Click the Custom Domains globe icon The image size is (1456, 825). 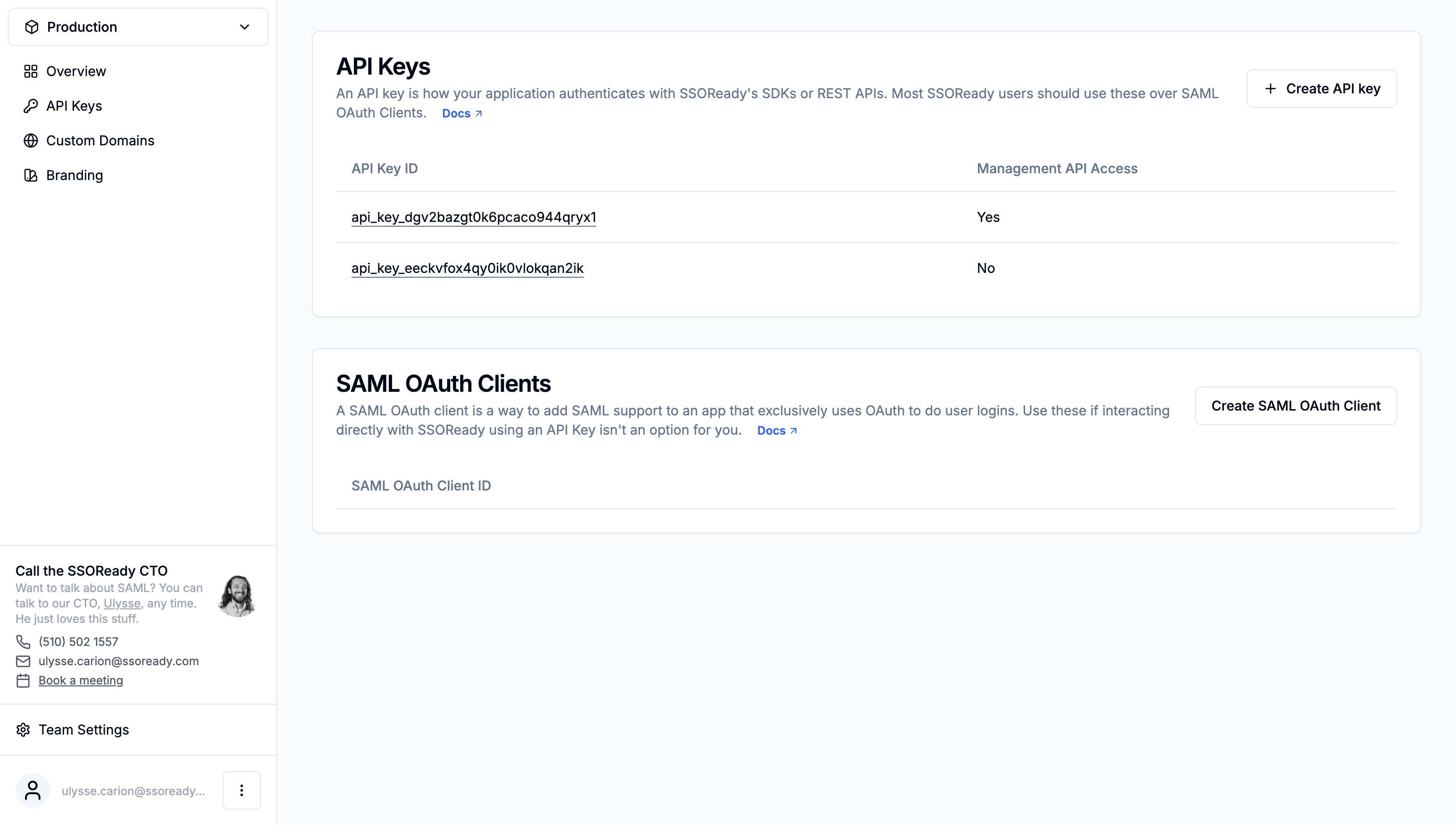click(31, 141)
